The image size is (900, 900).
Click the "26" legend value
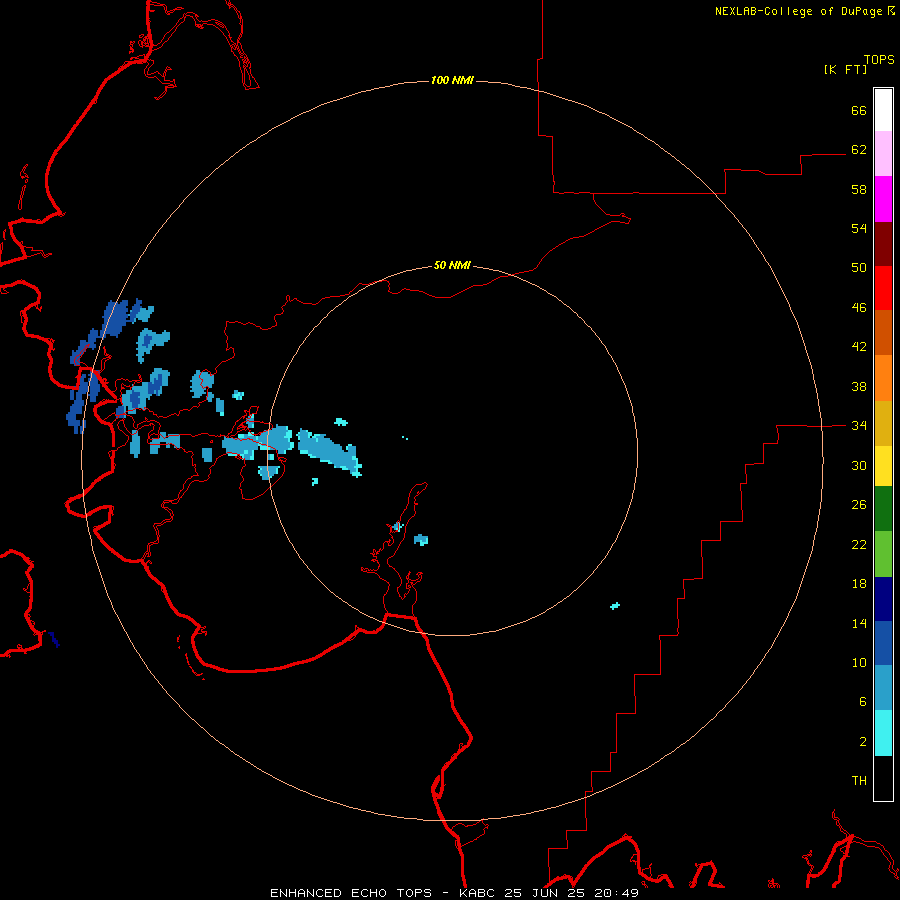859,505
